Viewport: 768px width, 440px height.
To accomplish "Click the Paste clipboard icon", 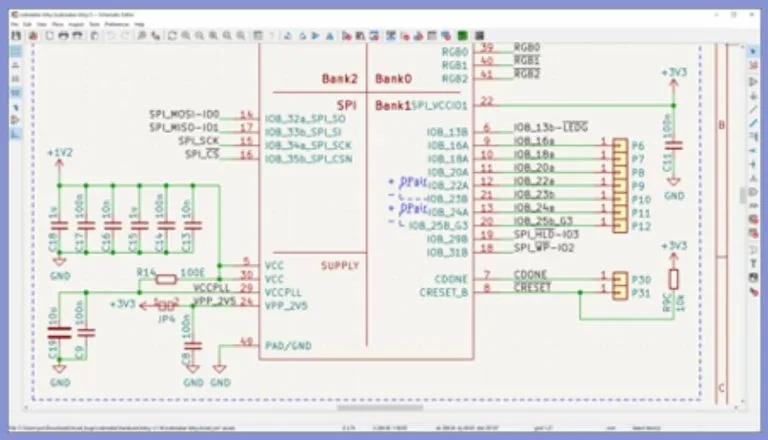I will tap(95, 36).
